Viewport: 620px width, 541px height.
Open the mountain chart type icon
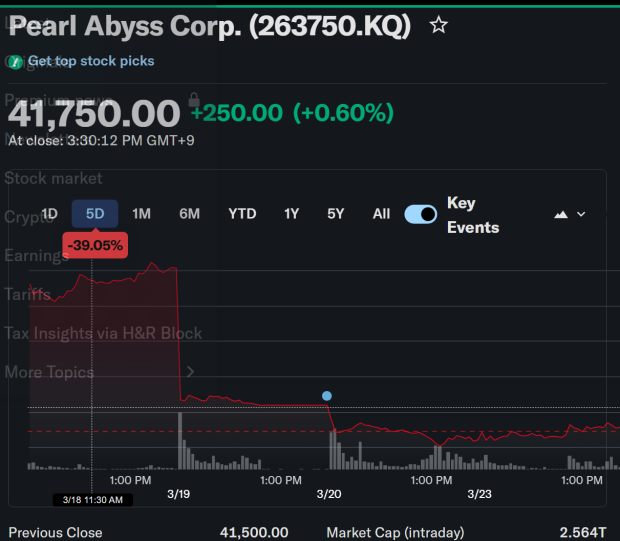561,214
